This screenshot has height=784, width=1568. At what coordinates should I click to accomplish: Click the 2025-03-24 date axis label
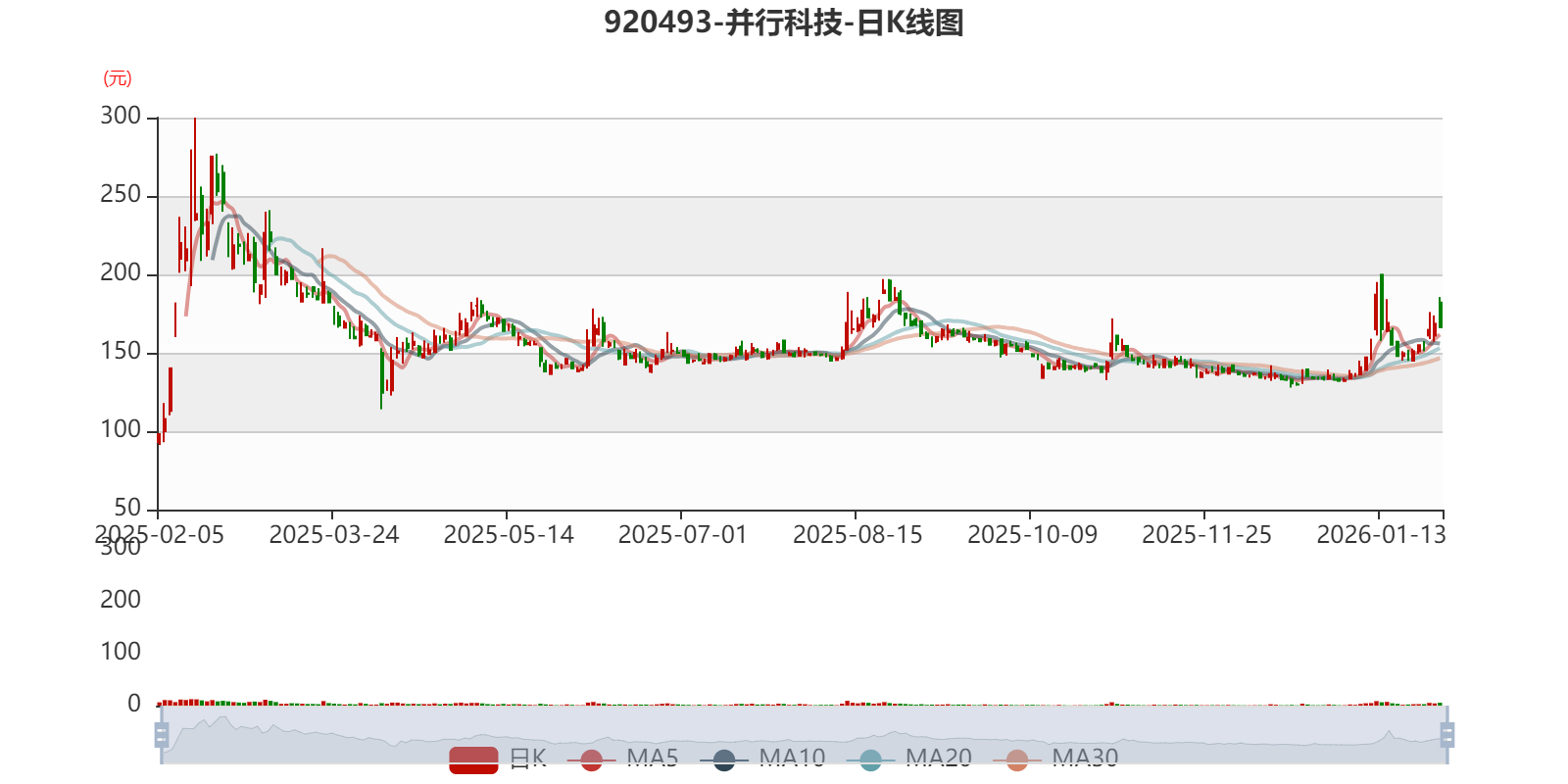[334, 535]
